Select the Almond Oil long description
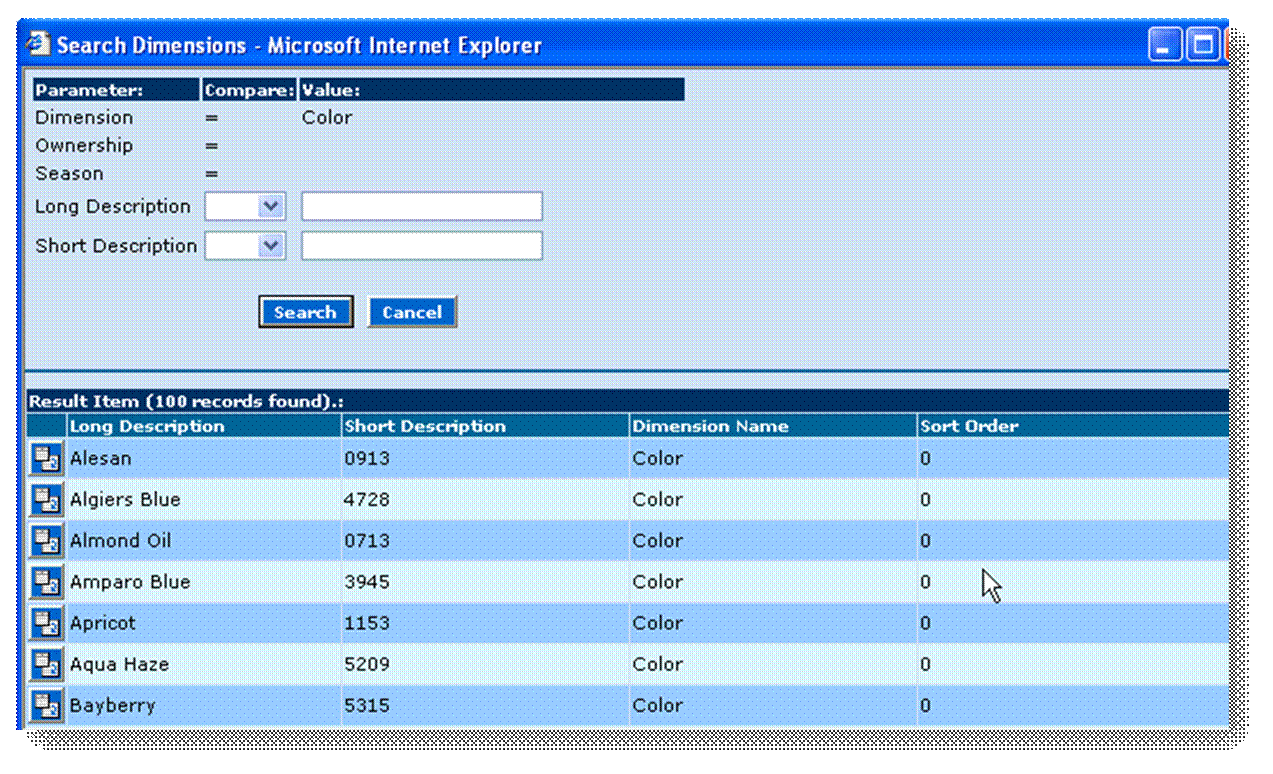This screenshot has height=774, width=1273. point(120,541)
